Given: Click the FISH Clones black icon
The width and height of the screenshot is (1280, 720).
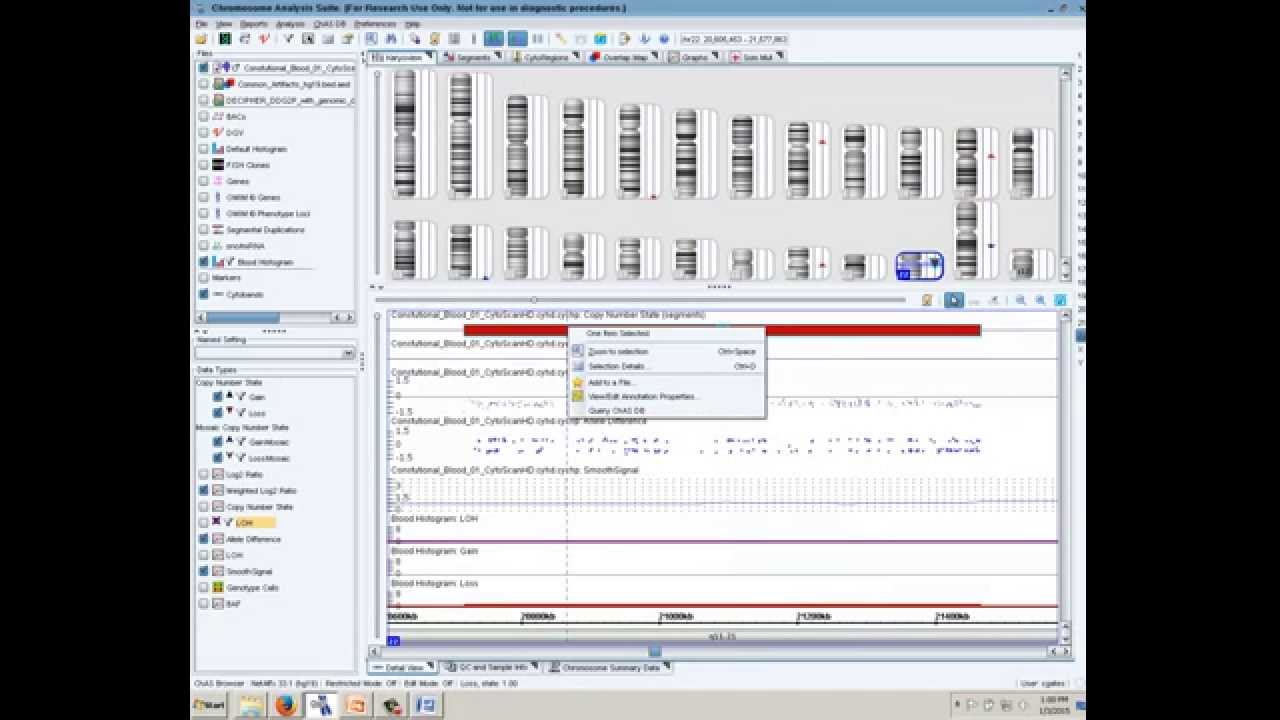Looking at the screenshot, I should [x=217, y=165].
